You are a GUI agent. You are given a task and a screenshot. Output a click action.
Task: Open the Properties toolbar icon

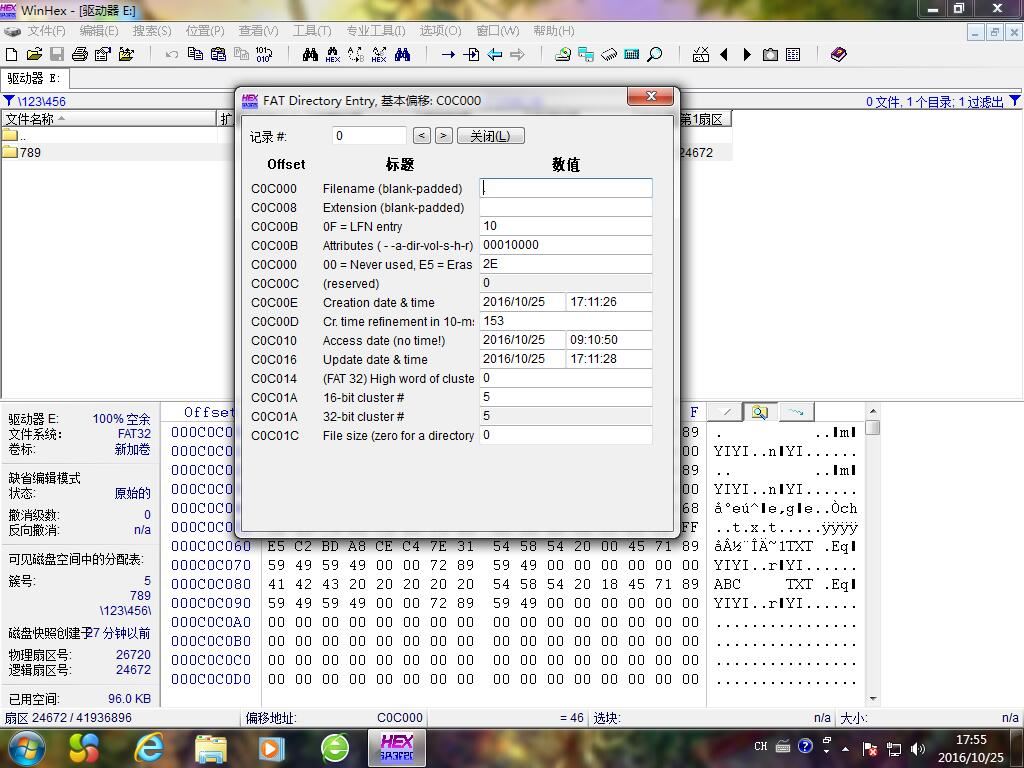tap(103, 55)
